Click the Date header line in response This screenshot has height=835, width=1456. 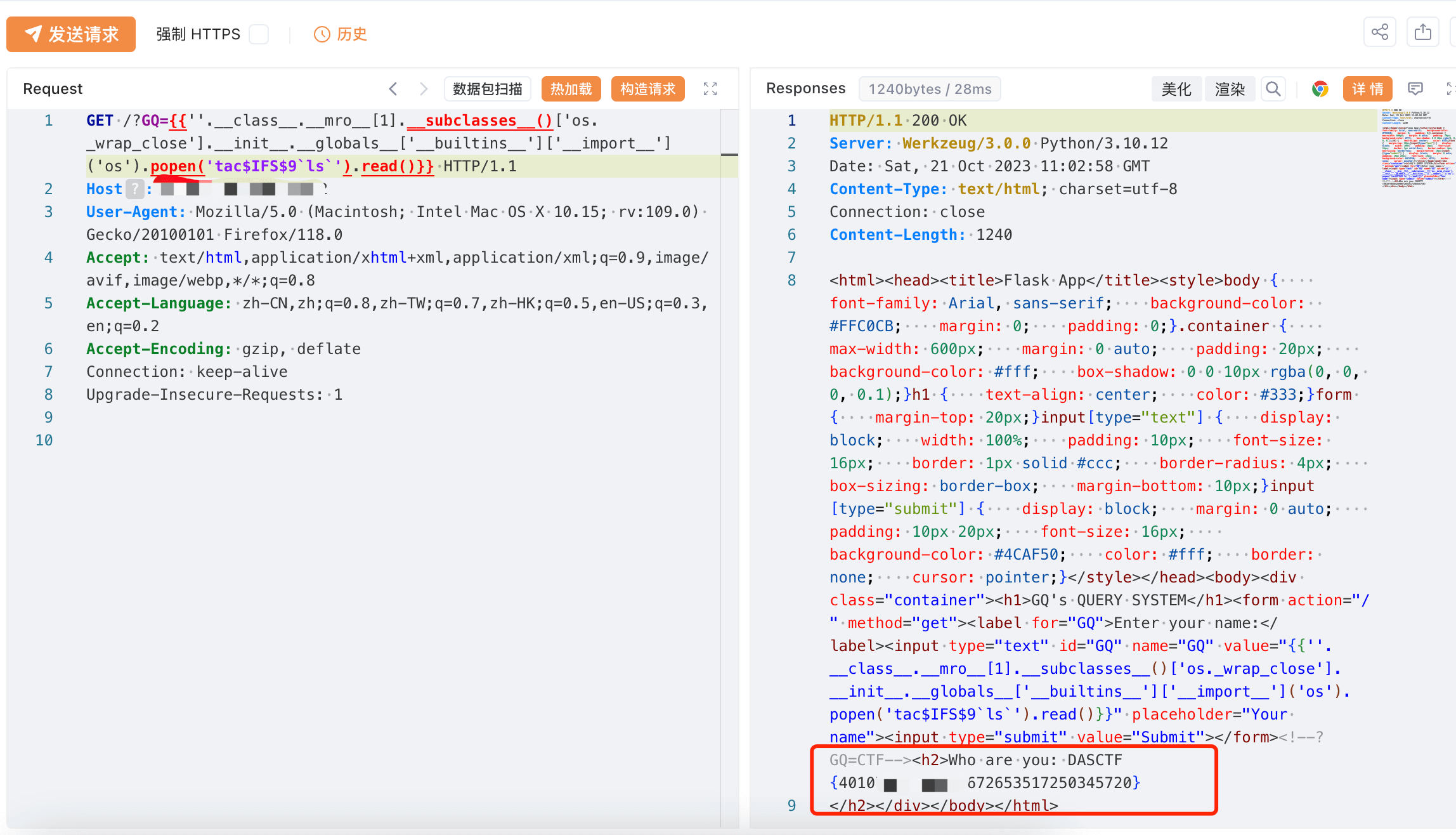click(x=989, y=166)
